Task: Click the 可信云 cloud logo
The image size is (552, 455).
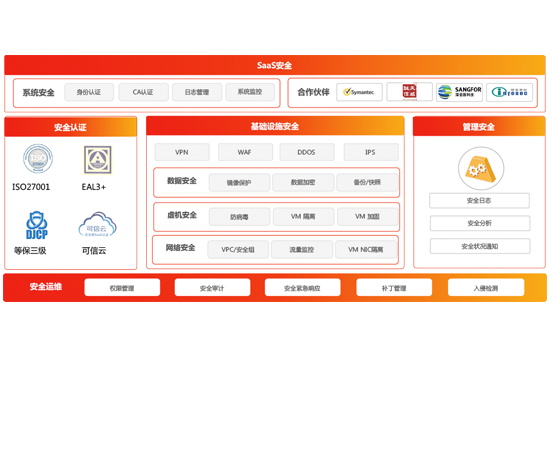Action: [x=98, y=225]
